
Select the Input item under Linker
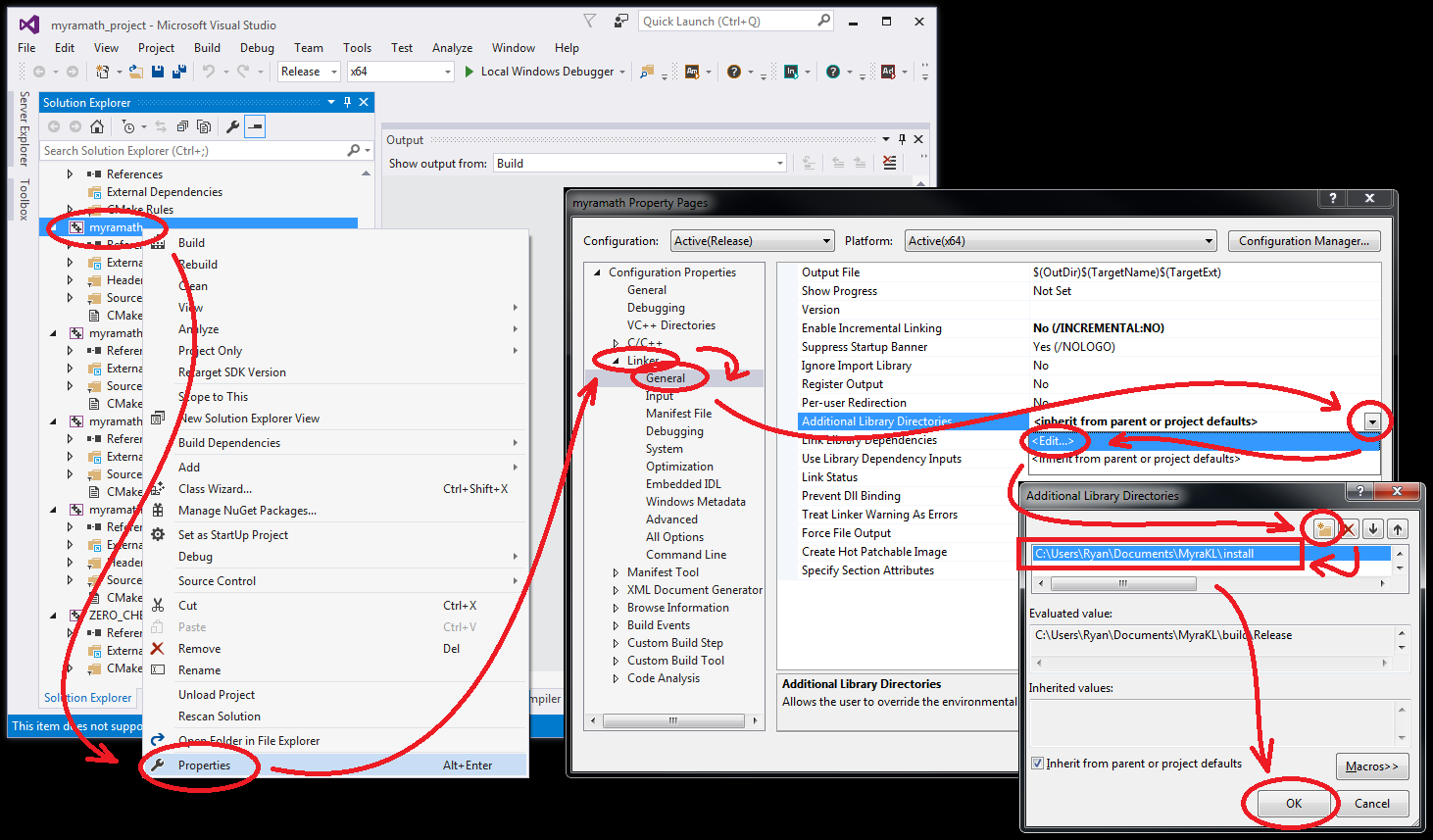point(660,396)
